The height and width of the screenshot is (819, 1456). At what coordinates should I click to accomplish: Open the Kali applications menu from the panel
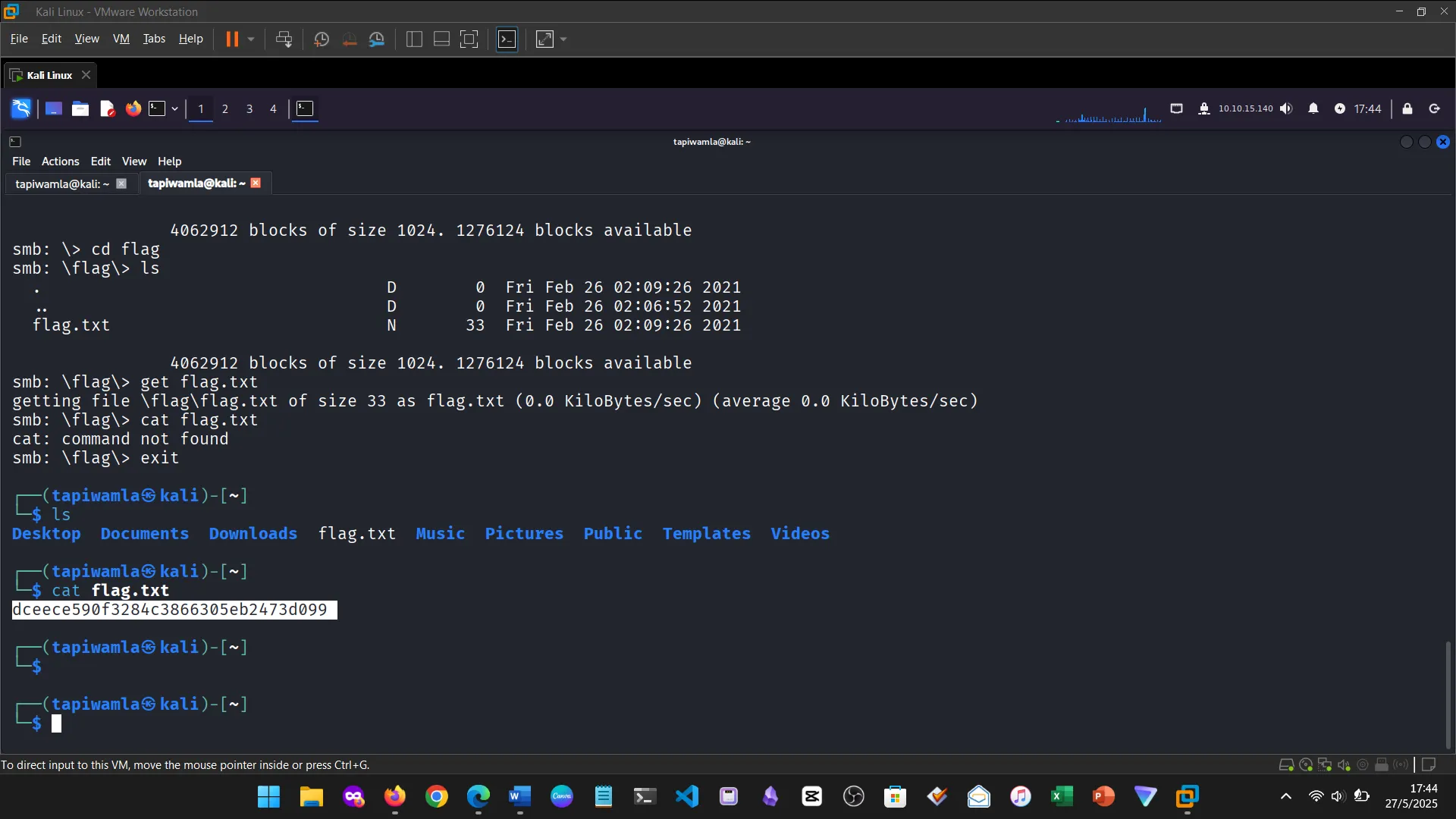click(20, 108)
